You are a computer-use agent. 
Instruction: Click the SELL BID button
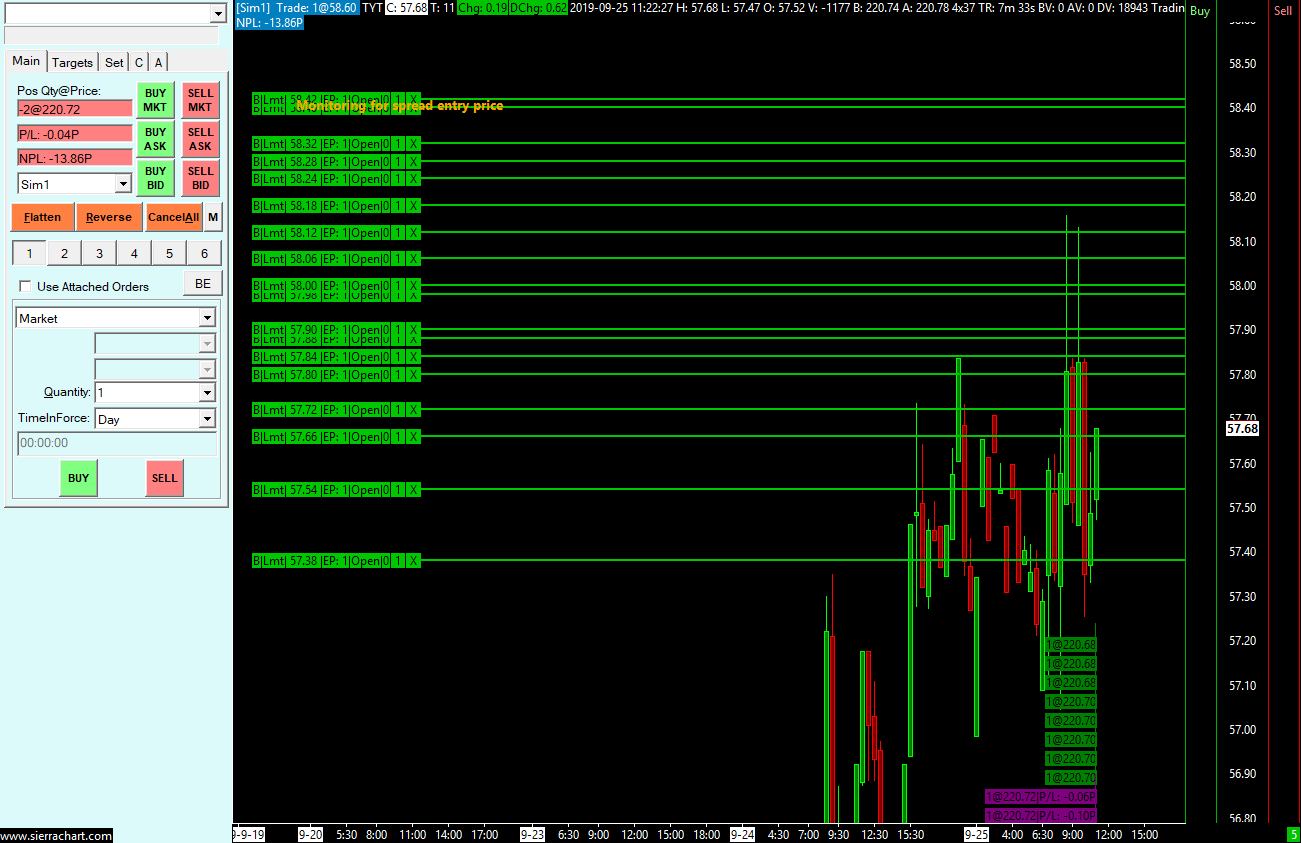click(x=200, y=178)
